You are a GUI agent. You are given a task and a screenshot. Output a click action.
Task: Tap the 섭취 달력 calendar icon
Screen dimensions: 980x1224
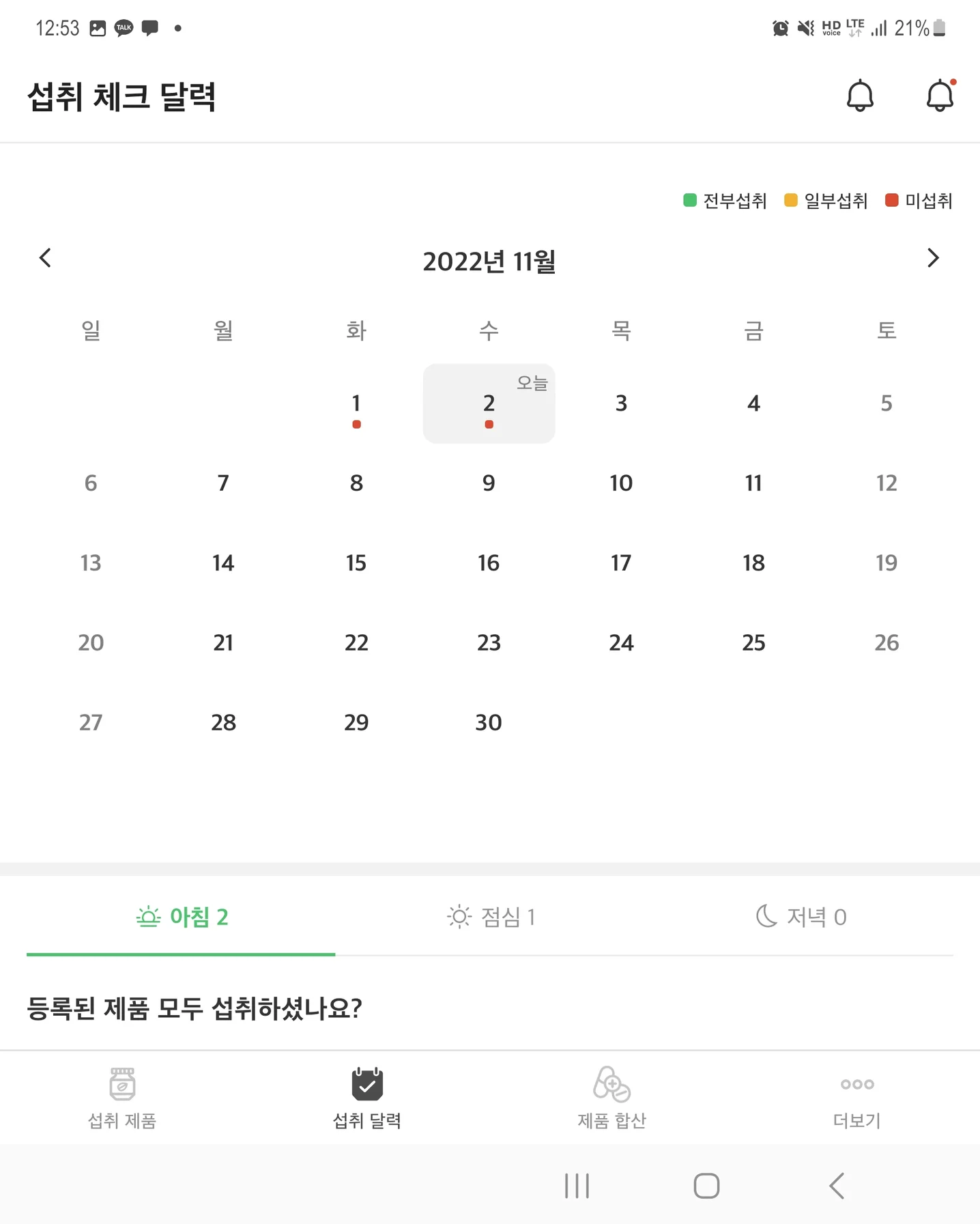pos(367,1084)
